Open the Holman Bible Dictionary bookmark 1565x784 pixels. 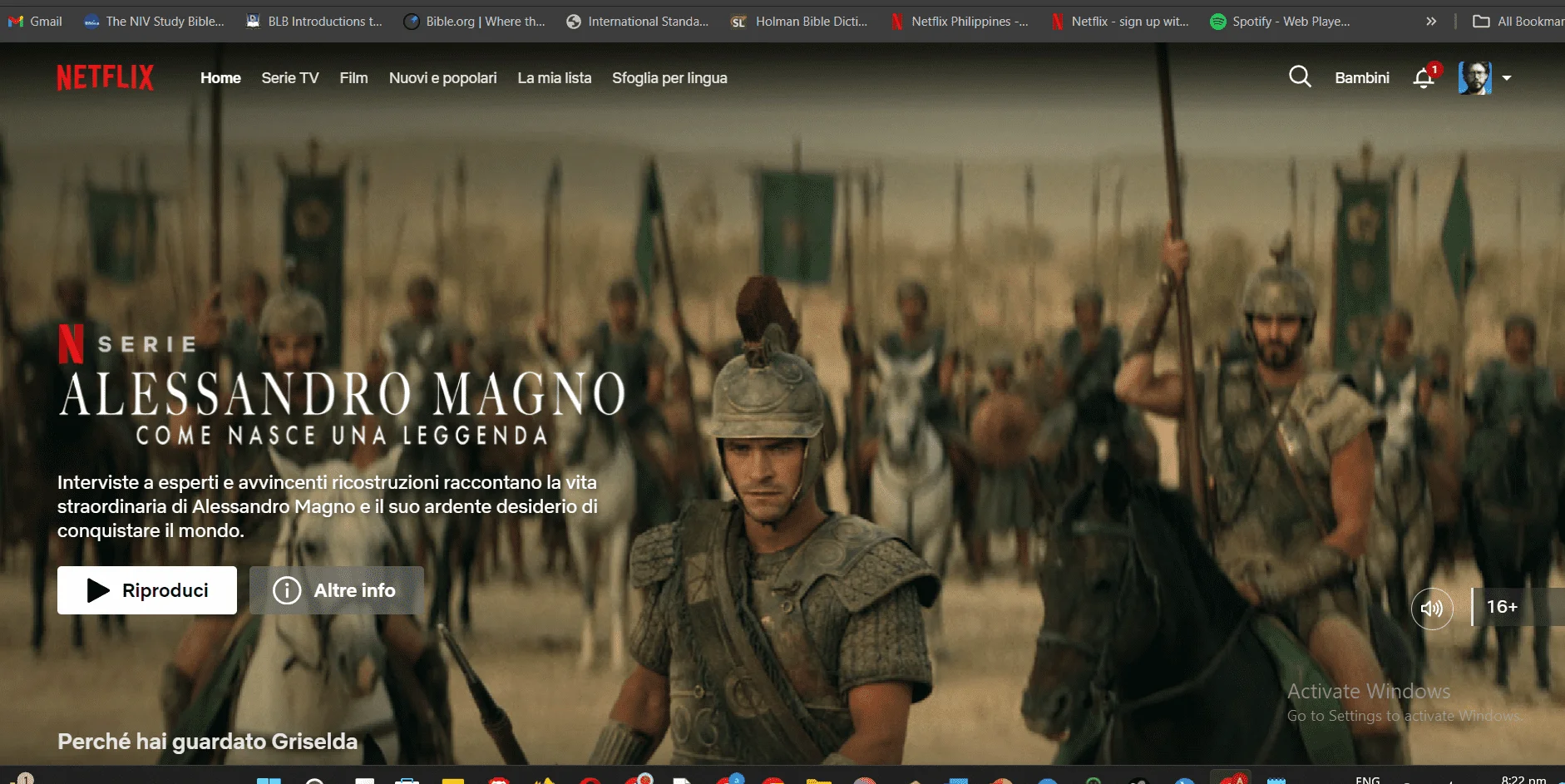(800, 22)
